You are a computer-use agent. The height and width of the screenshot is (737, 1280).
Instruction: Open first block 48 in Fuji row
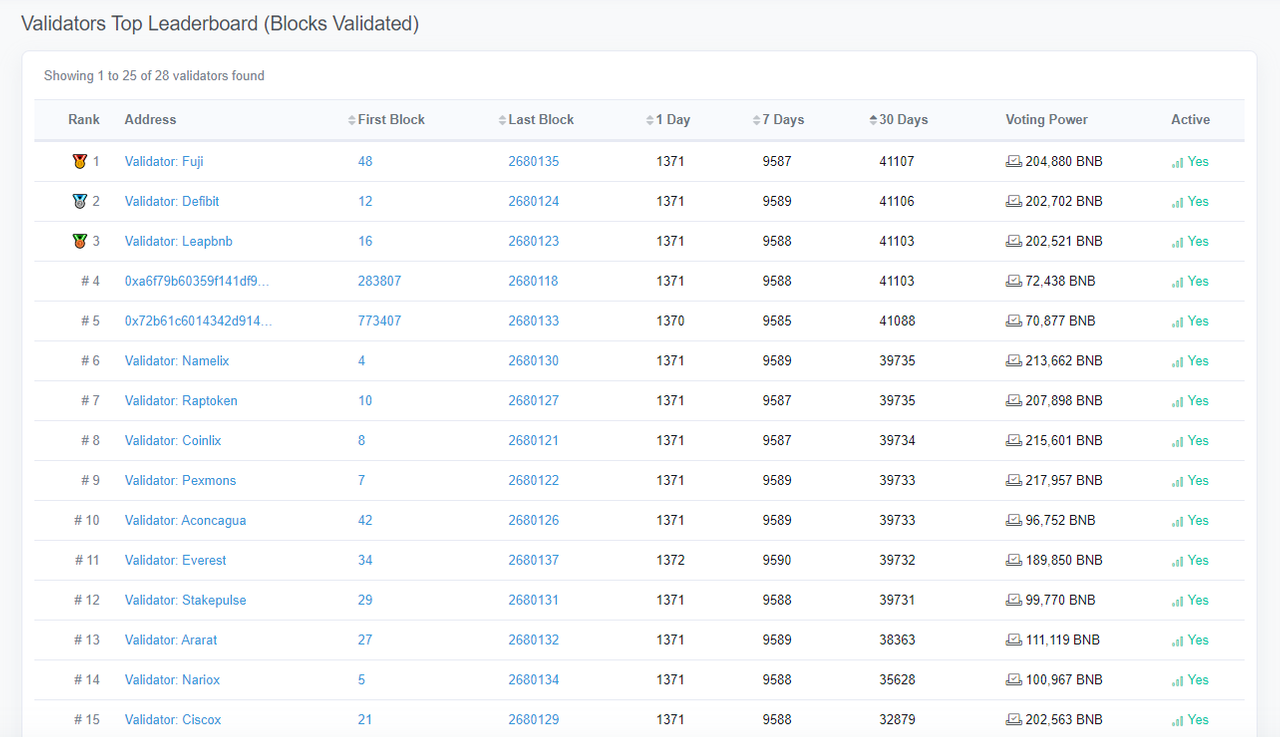365,161
